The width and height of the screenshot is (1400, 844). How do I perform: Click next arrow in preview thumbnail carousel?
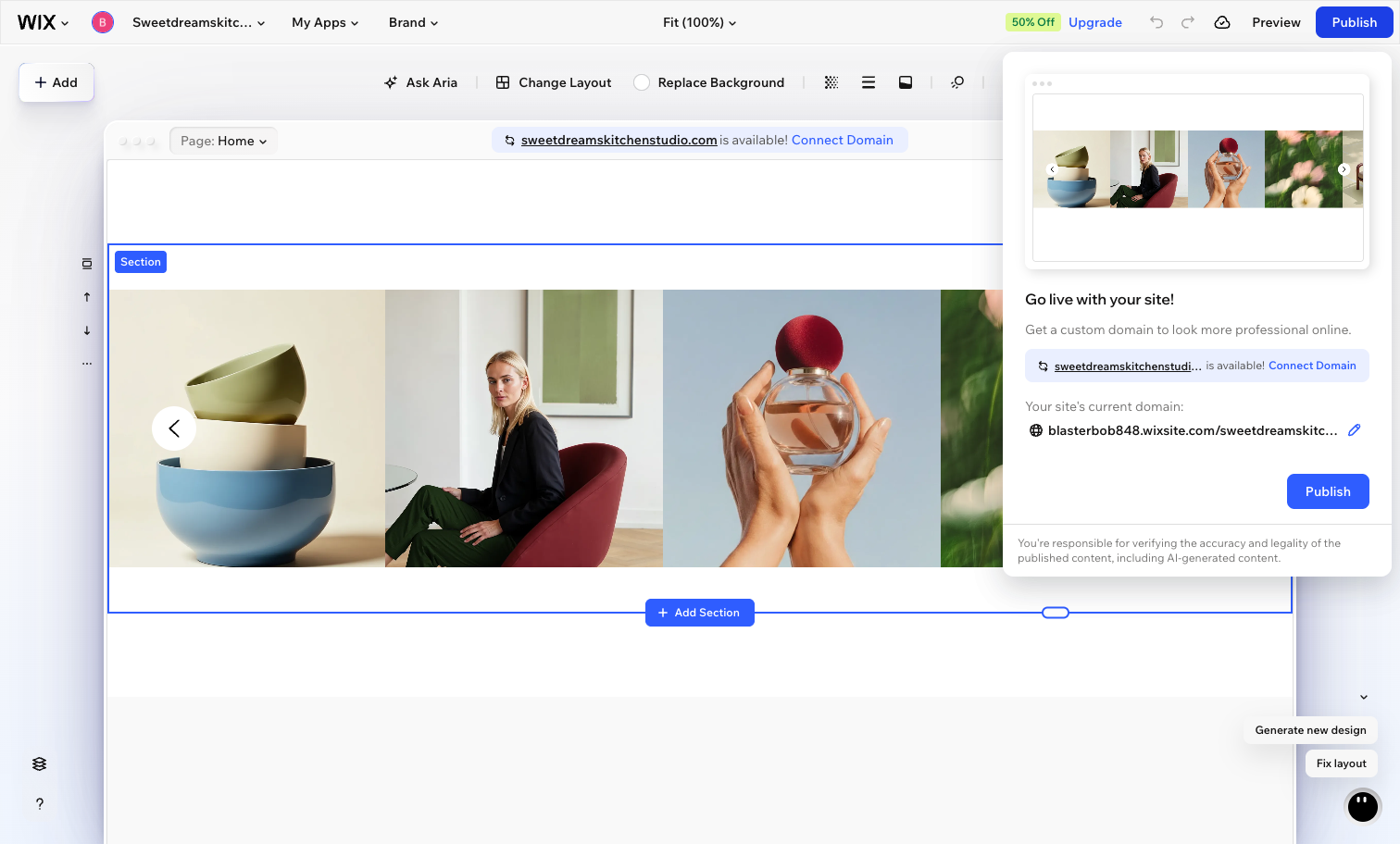coord(1344,169)
